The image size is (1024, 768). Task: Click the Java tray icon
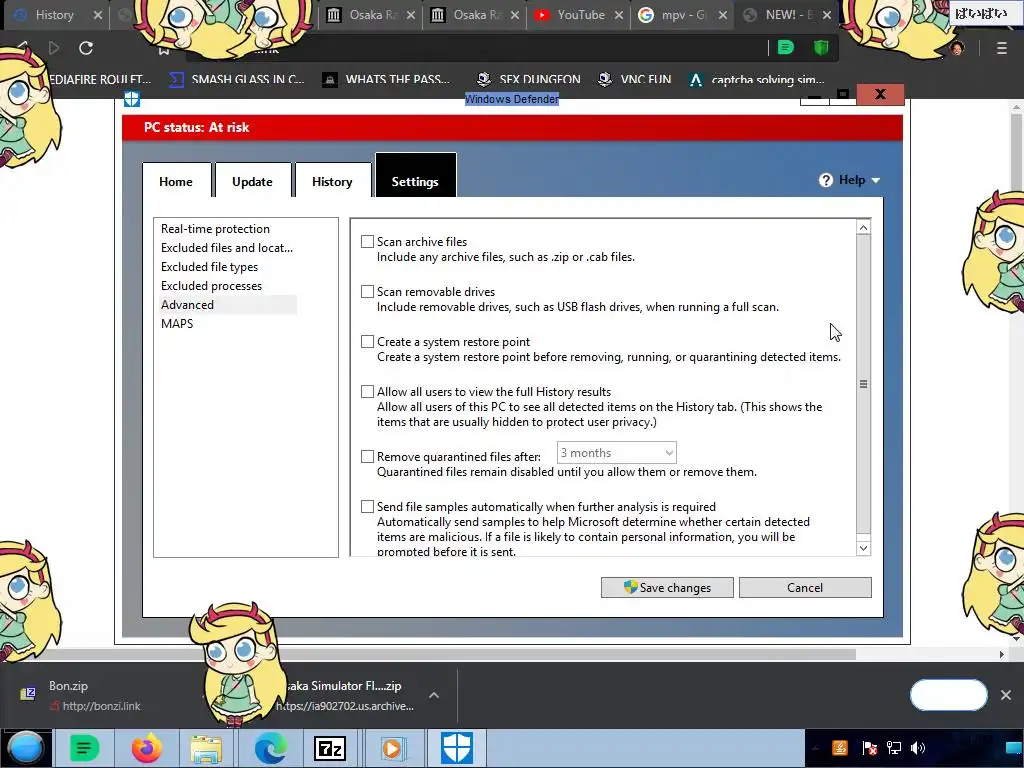click(x=840, y=748)
